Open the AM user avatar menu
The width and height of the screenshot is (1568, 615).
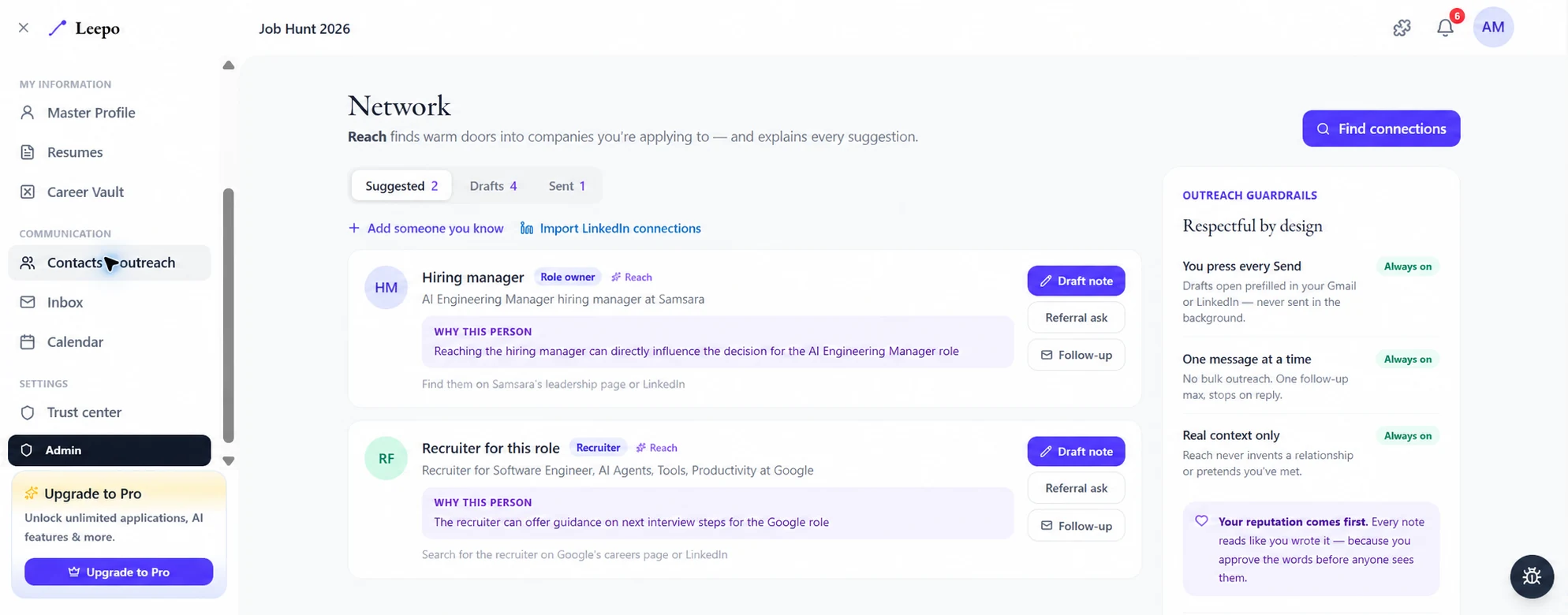[x=1493, y=27]
